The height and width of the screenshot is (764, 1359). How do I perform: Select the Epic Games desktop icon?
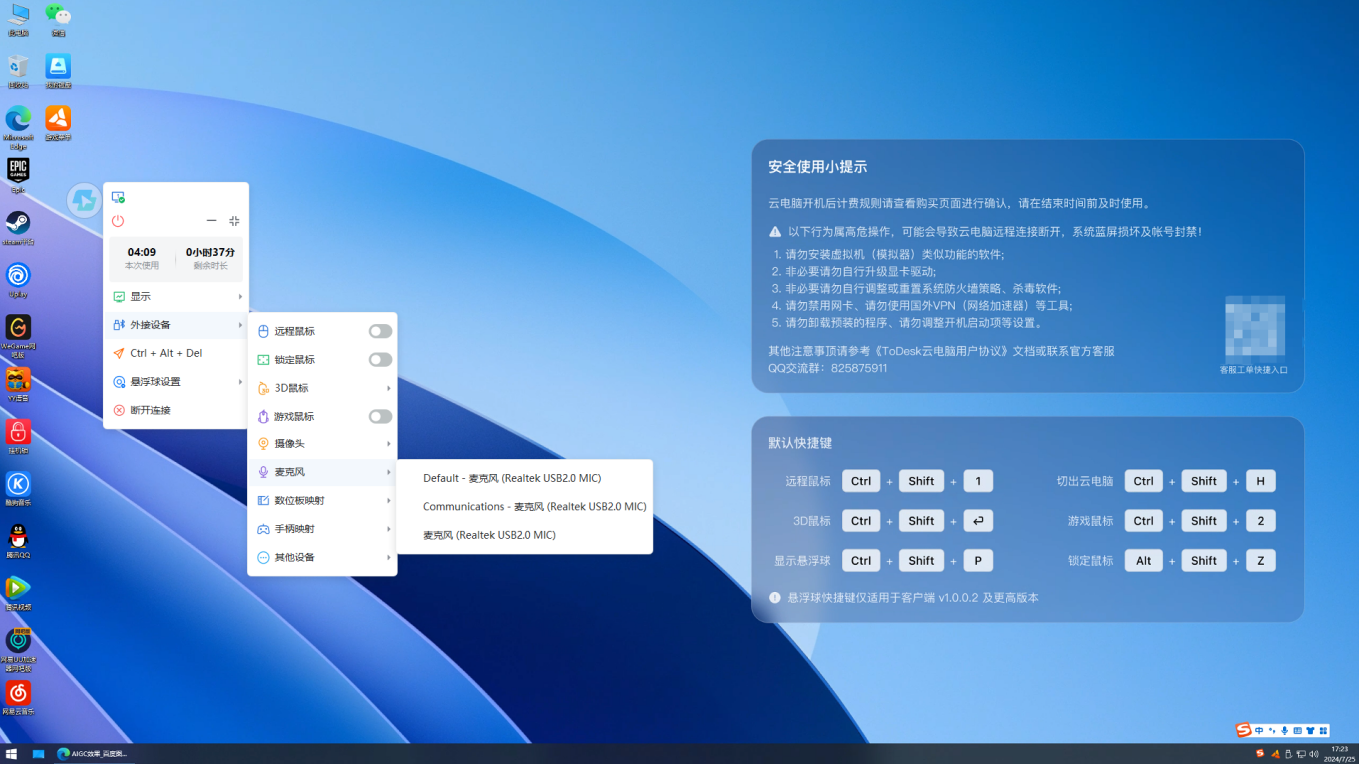[18, 175]
